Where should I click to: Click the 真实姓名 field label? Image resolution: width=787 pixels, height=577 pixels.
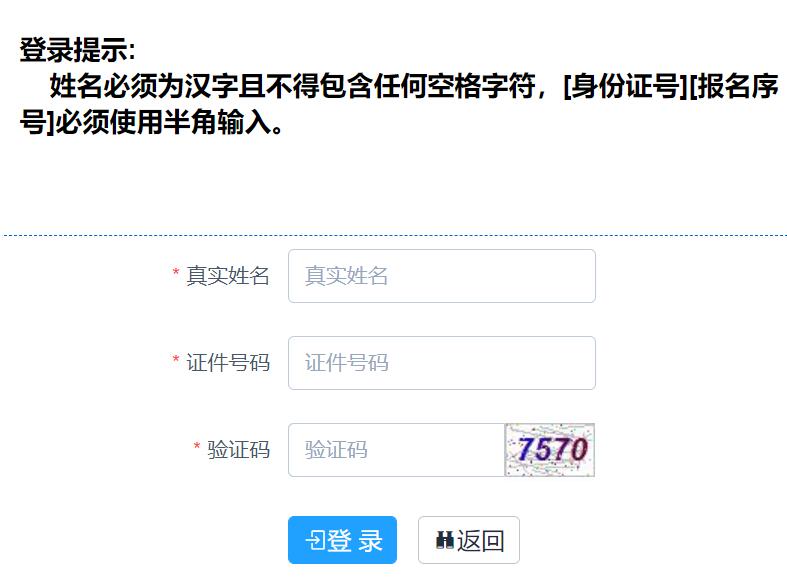[228, 276]
